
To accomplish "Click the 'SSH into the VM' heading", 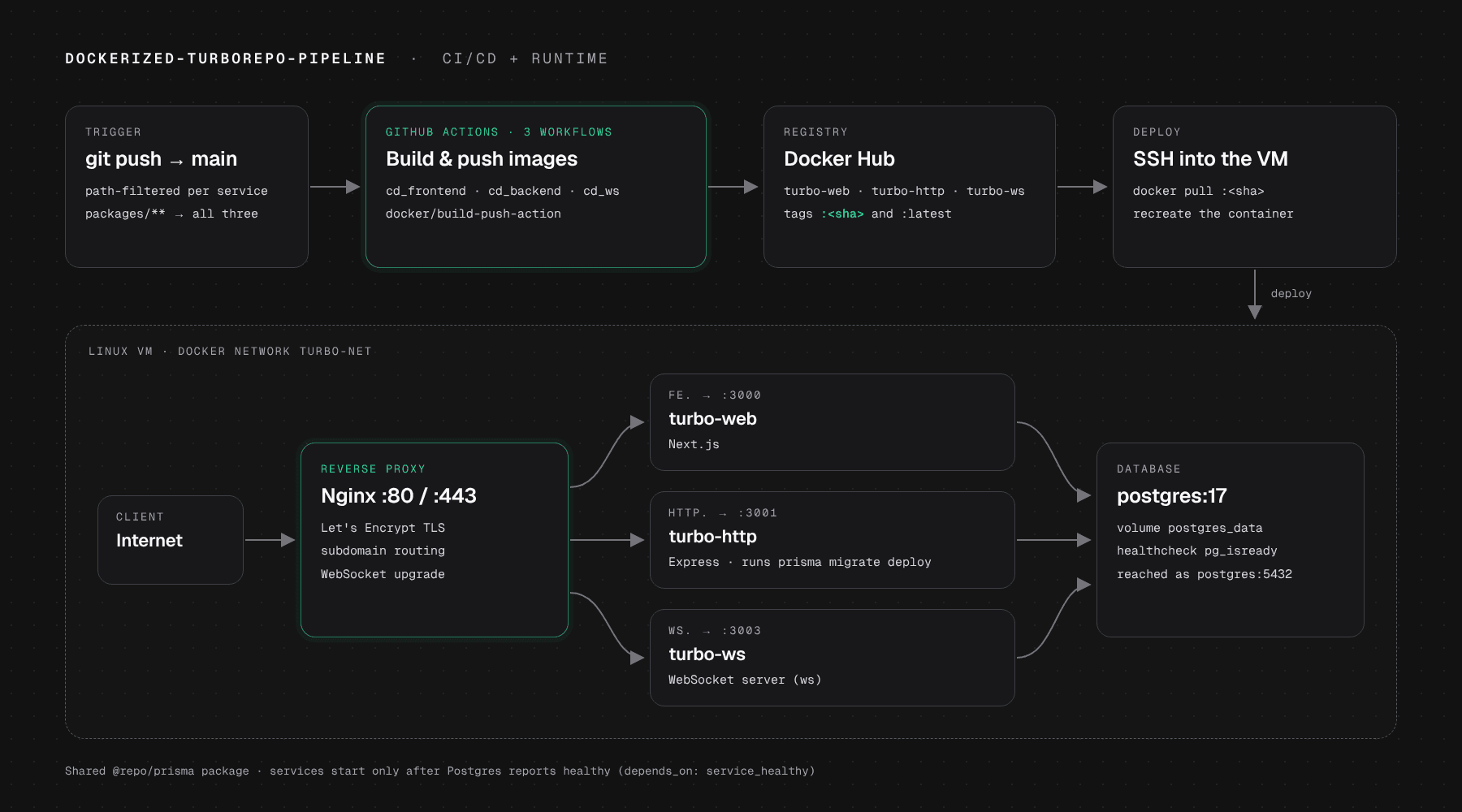I will pyautogui.click(x=1210, y=159).
